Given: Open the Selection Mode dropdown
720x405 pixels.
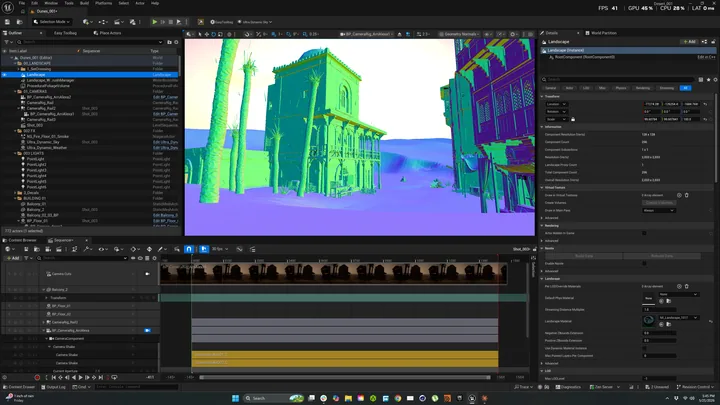Looking at the screenshot, I should [x=51, y=22].
